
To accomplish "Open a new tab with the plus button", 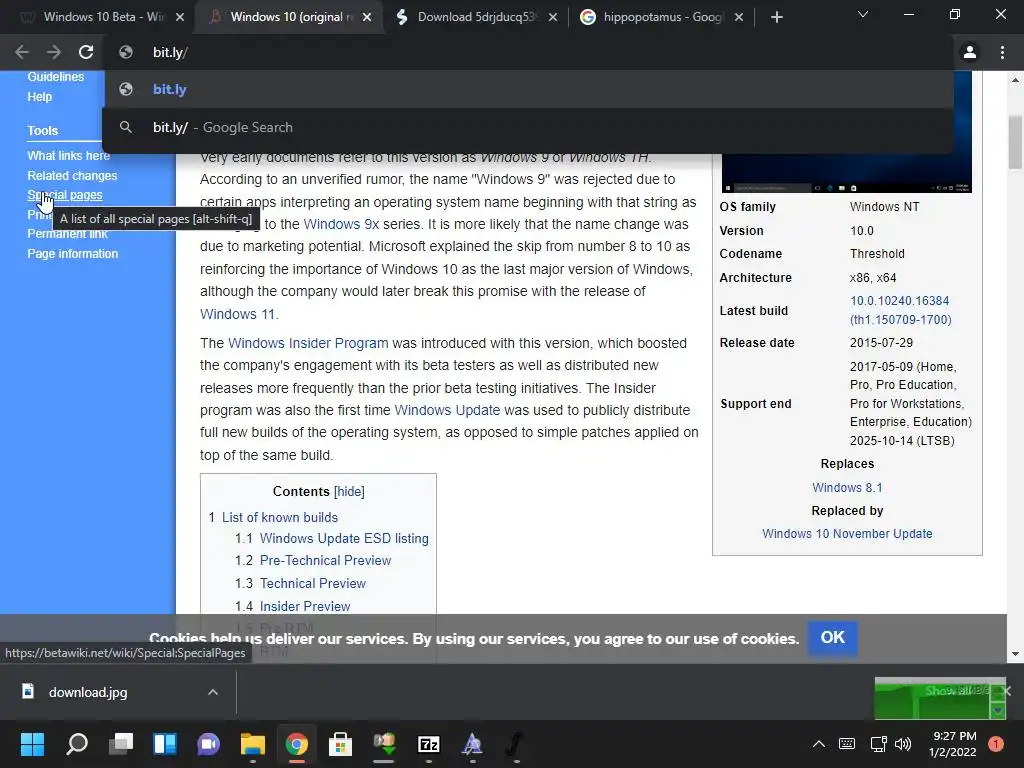I will [776, 18].
